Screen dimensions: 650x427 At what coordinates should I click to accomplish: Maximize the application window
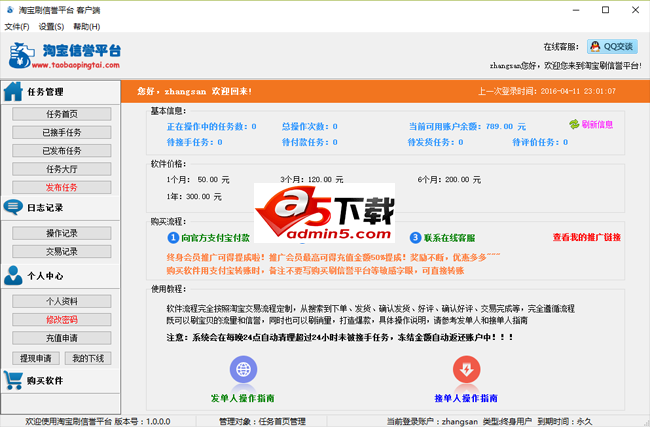coord(606,10)
